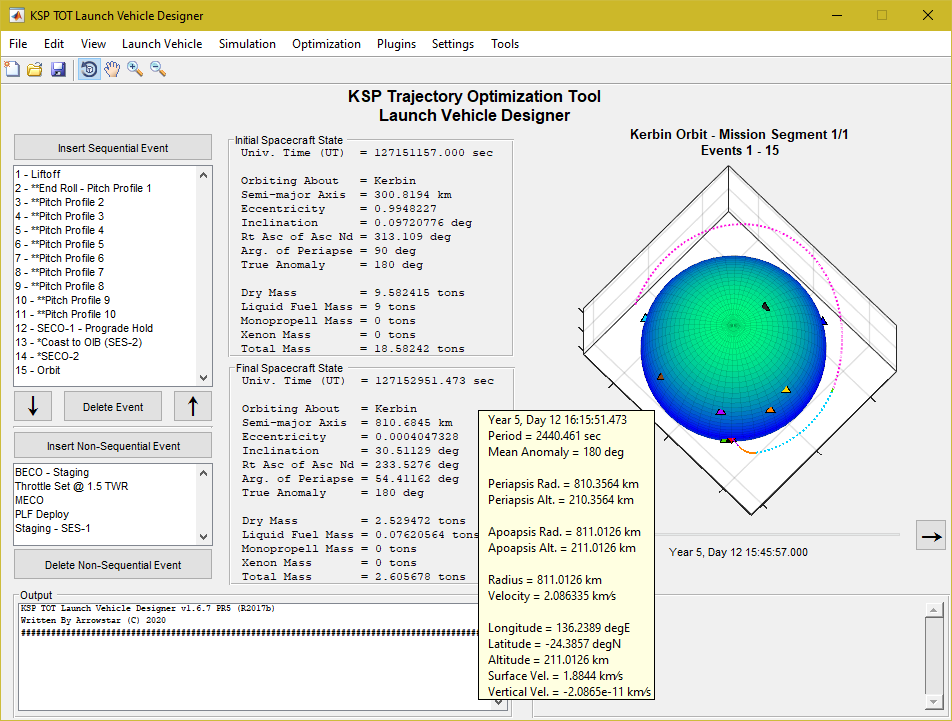This screenshot has height=721, width=952.
Task: Click the time slider track below orbit plot
Action: click(778, 535)
